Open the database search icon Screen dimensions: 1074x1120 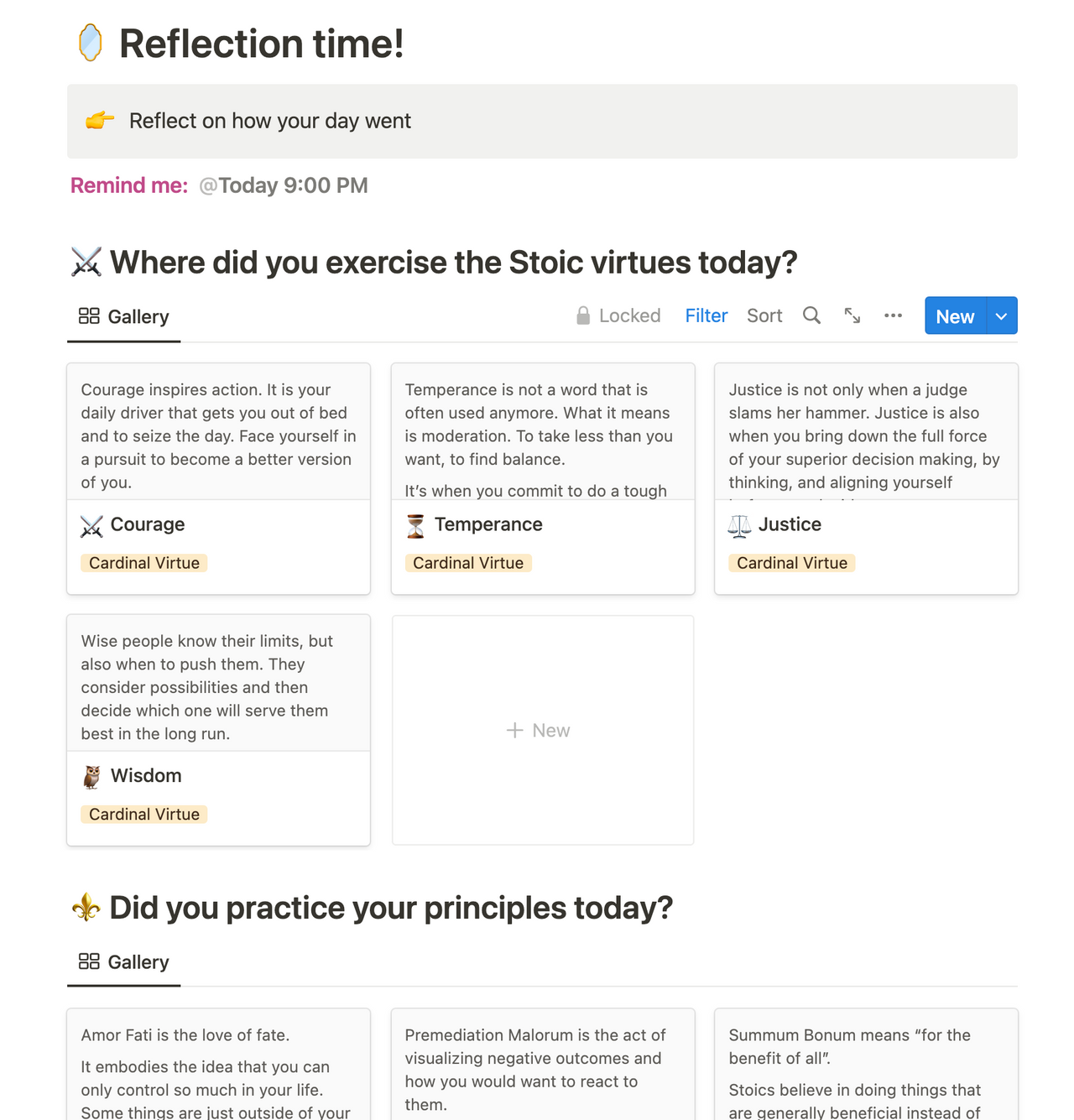click(x=811, y=315)
